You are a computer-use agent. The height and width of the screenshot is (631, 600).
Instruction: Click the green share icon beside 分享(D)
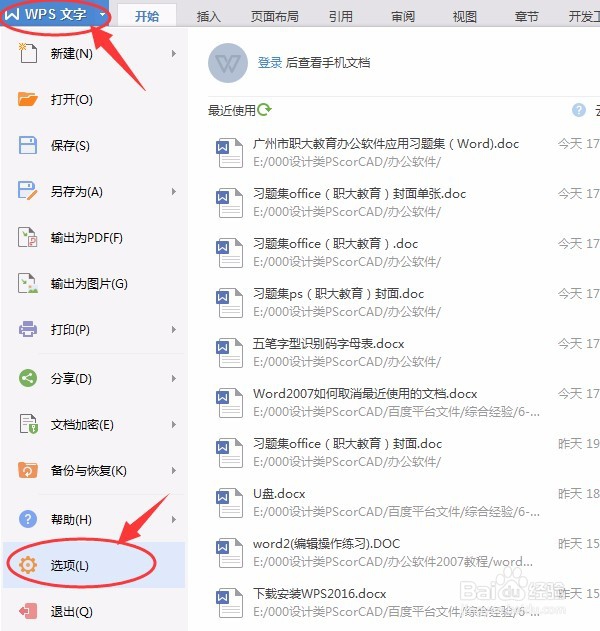pos(28,378)
